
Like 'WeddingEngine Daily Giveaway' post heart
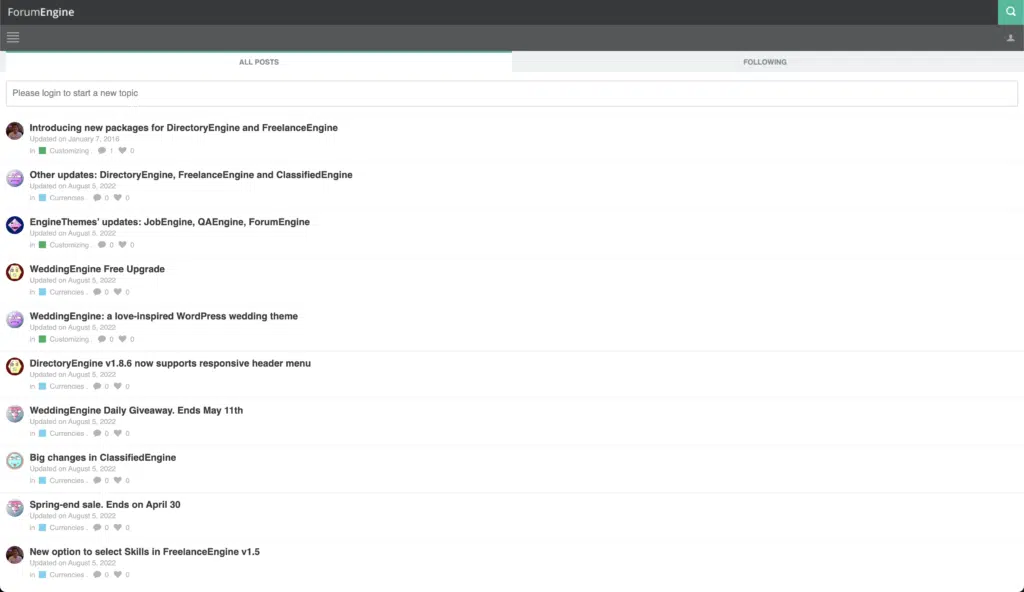point(118,433)
